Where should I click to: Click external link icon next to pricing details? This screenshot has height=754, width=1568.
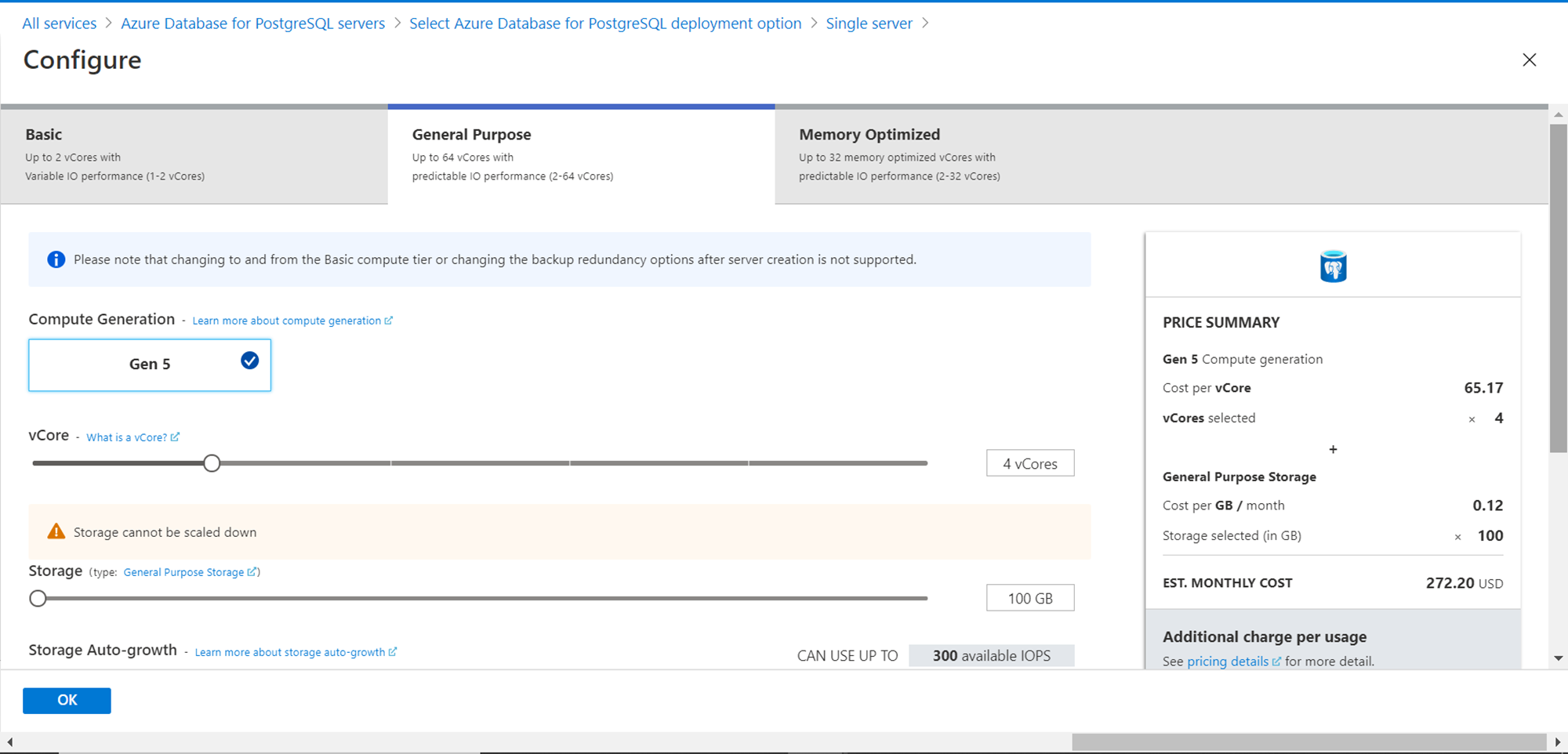click(x=1276, y=662)
